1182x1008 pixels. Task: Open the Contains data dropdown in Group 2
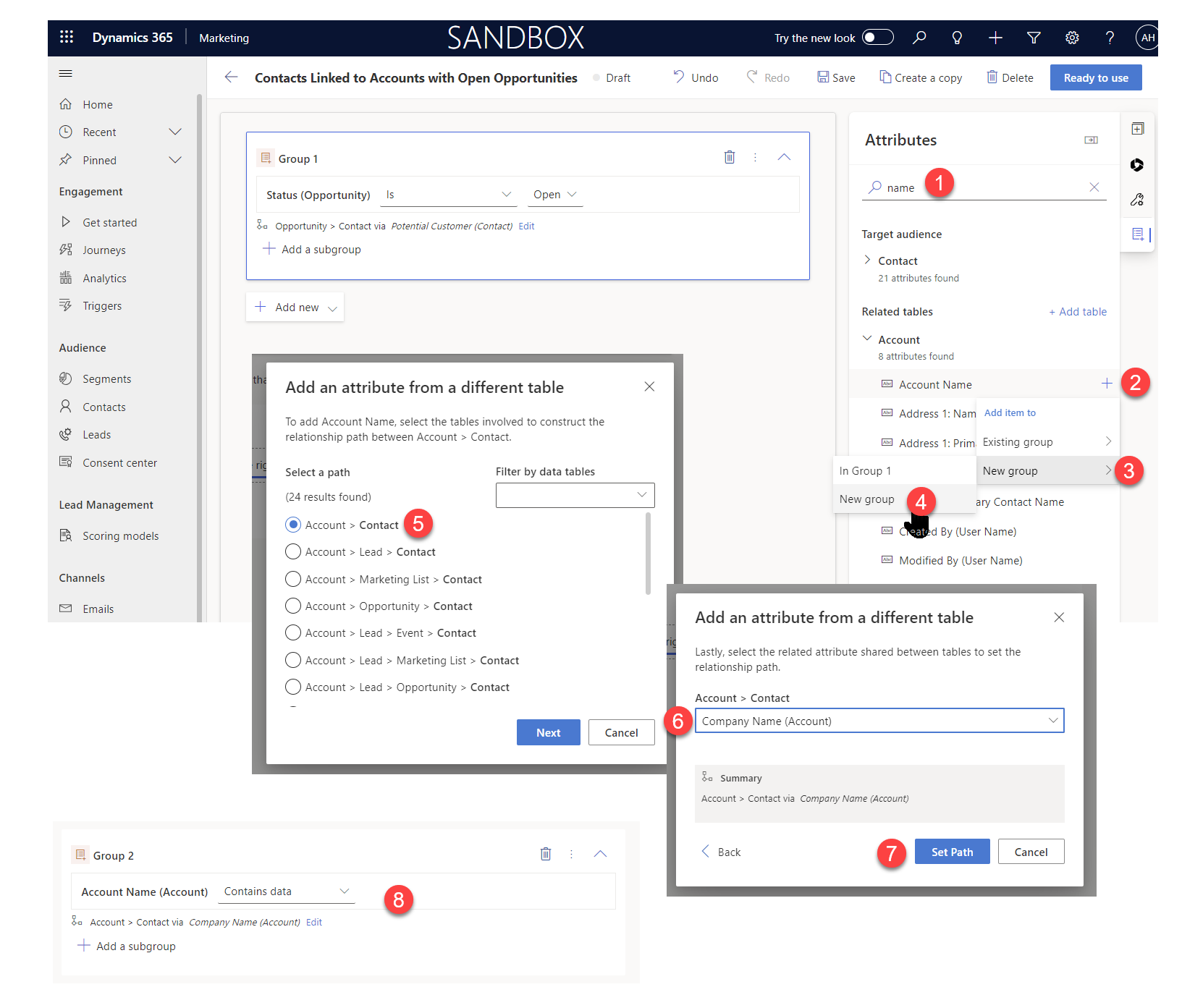pos(286,891)
